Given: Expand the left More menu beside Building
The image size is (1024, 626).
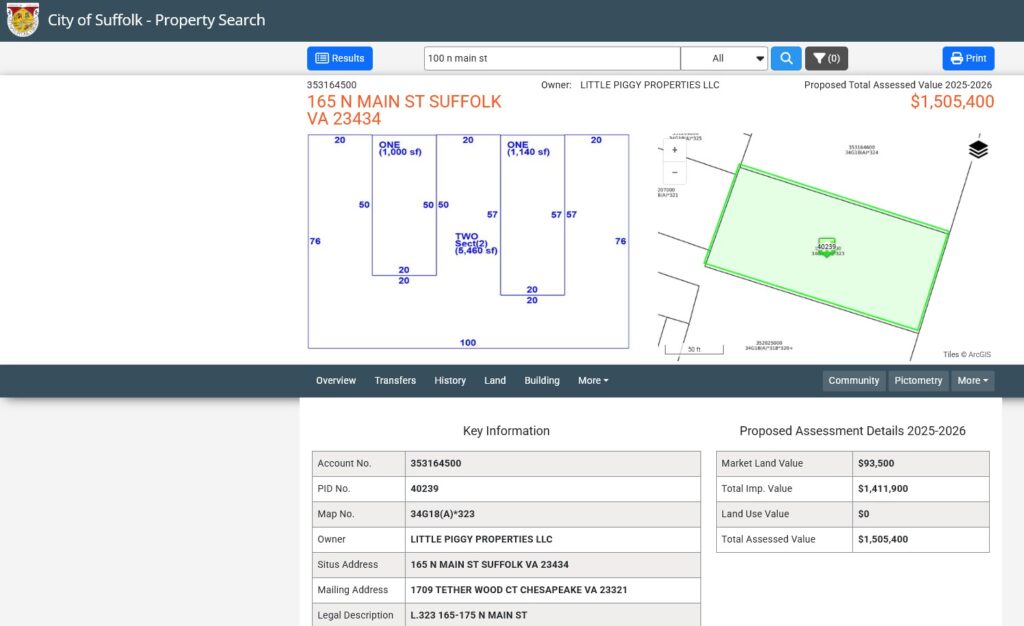Looking at the screenshot, I should 593,381.
